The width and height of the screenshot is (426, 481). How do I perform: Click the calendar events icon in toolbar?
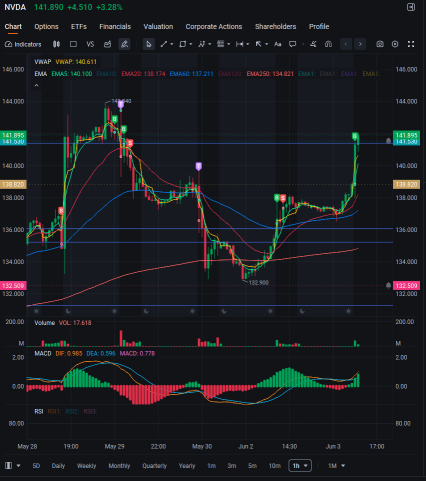click(x=107, y=44)
